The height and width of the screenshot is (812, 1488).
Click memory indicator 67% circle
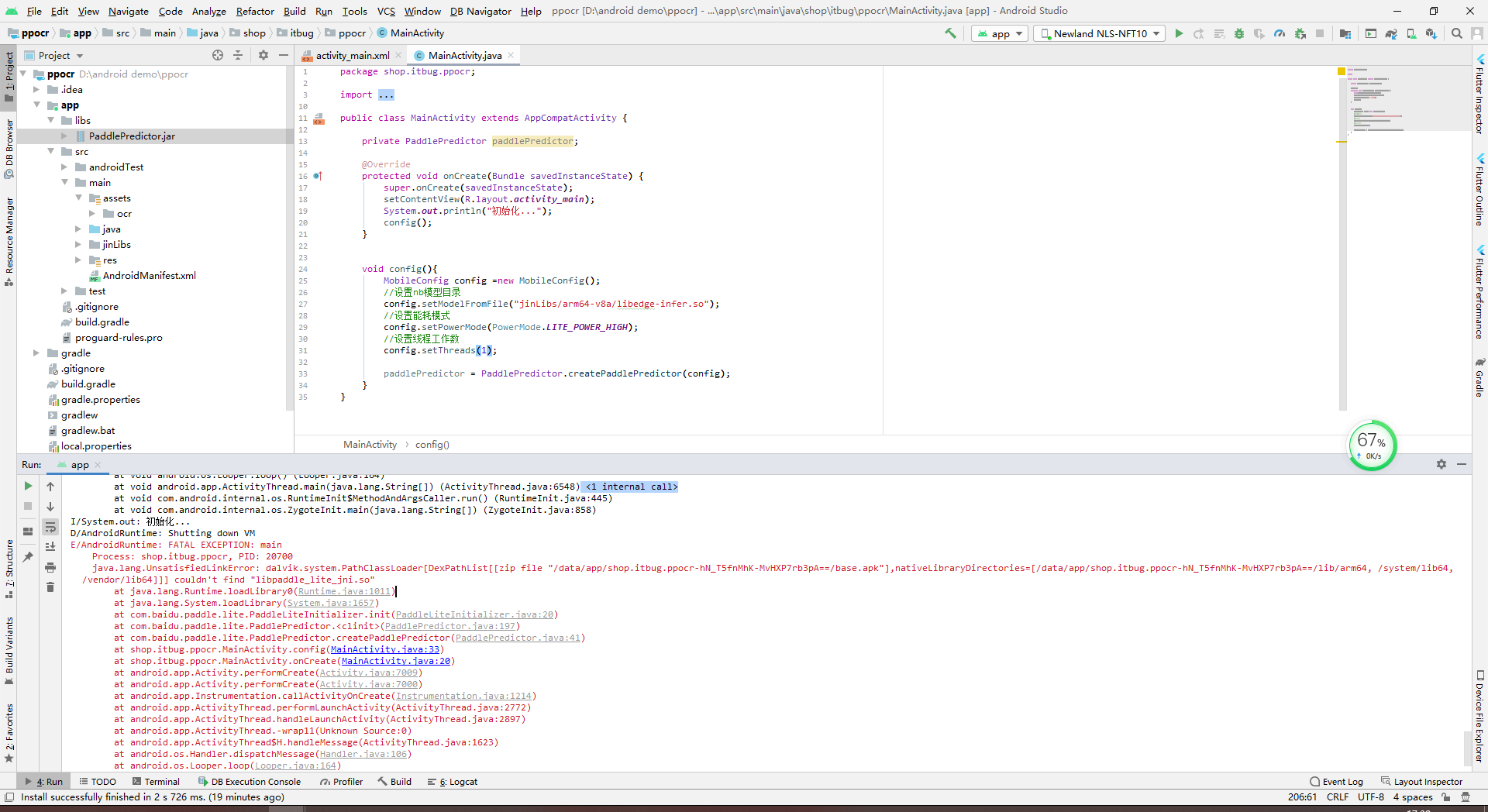(x=1372, y=446)
